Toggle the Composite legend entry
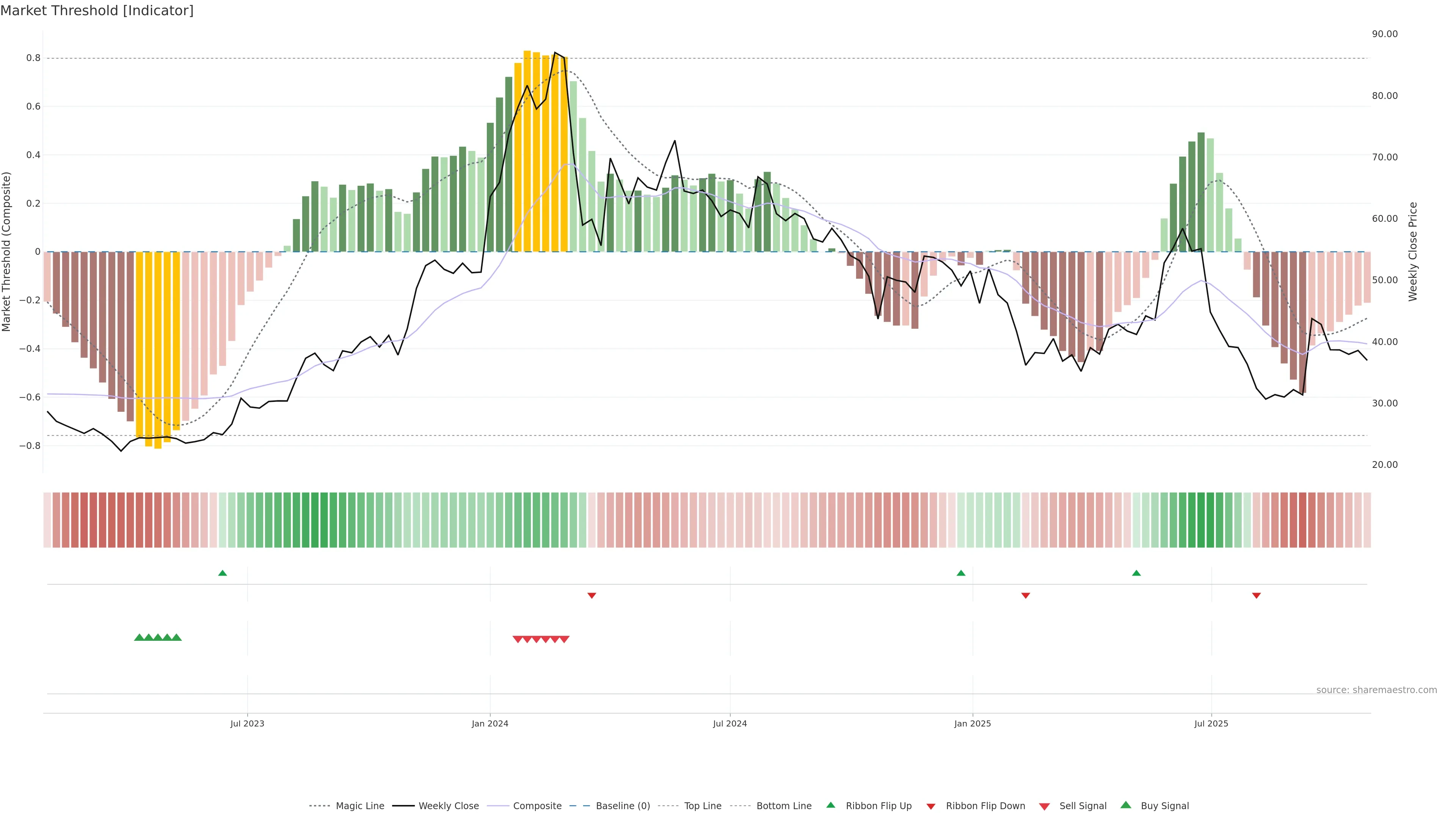 click(x=537, y=806)
